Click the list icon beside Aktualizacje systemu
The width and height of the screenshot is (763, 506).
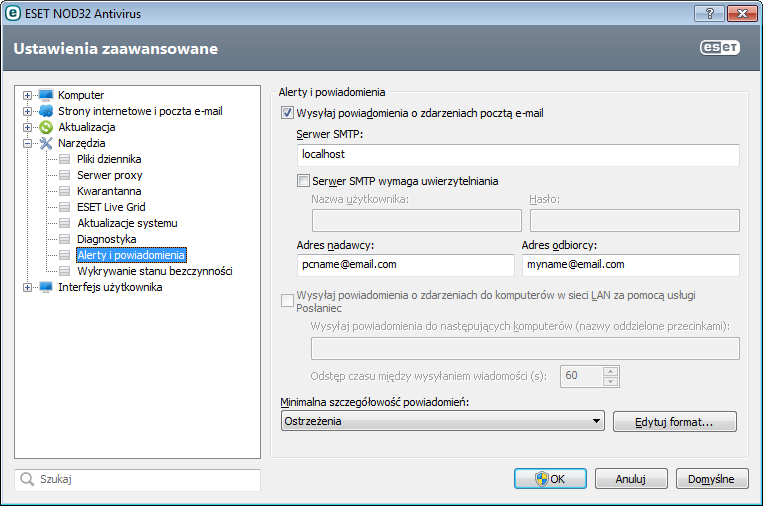pos(64,223)
